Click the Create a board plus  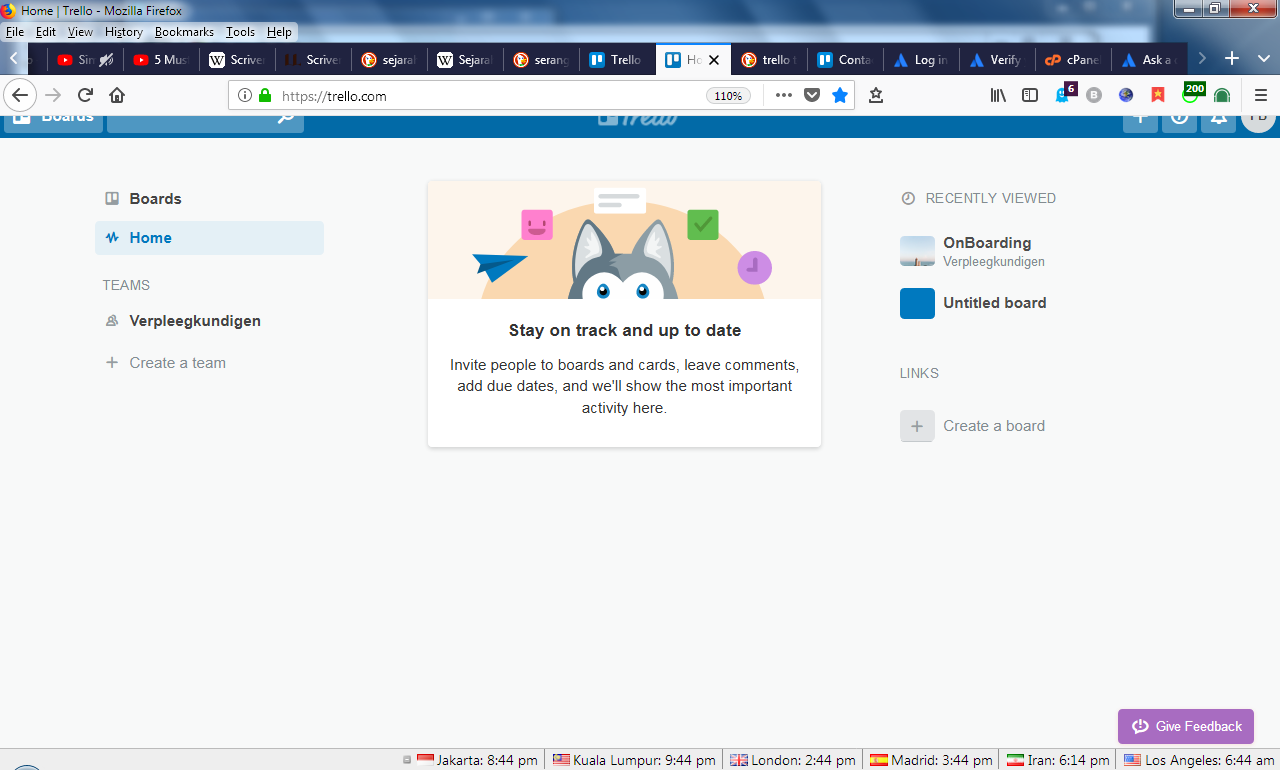pyautogui.click(x=917, y=426)
